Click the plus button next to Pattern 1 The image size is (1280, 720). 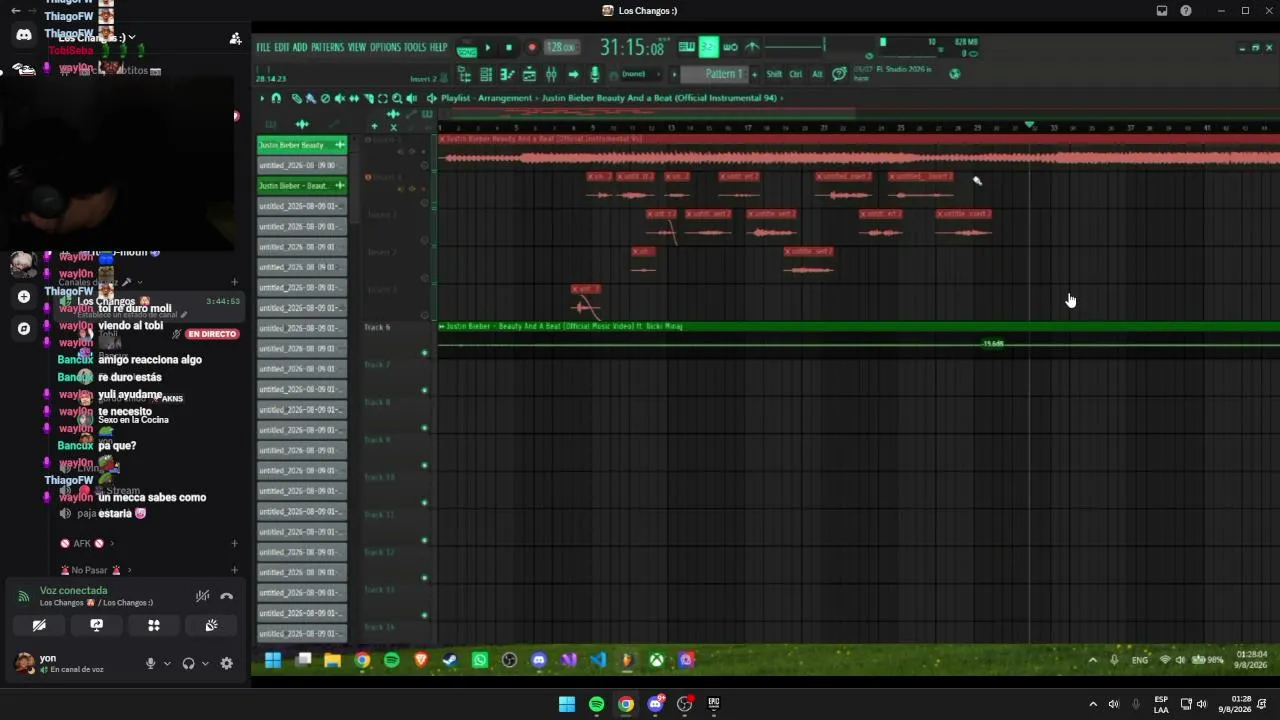coord(754,74)
